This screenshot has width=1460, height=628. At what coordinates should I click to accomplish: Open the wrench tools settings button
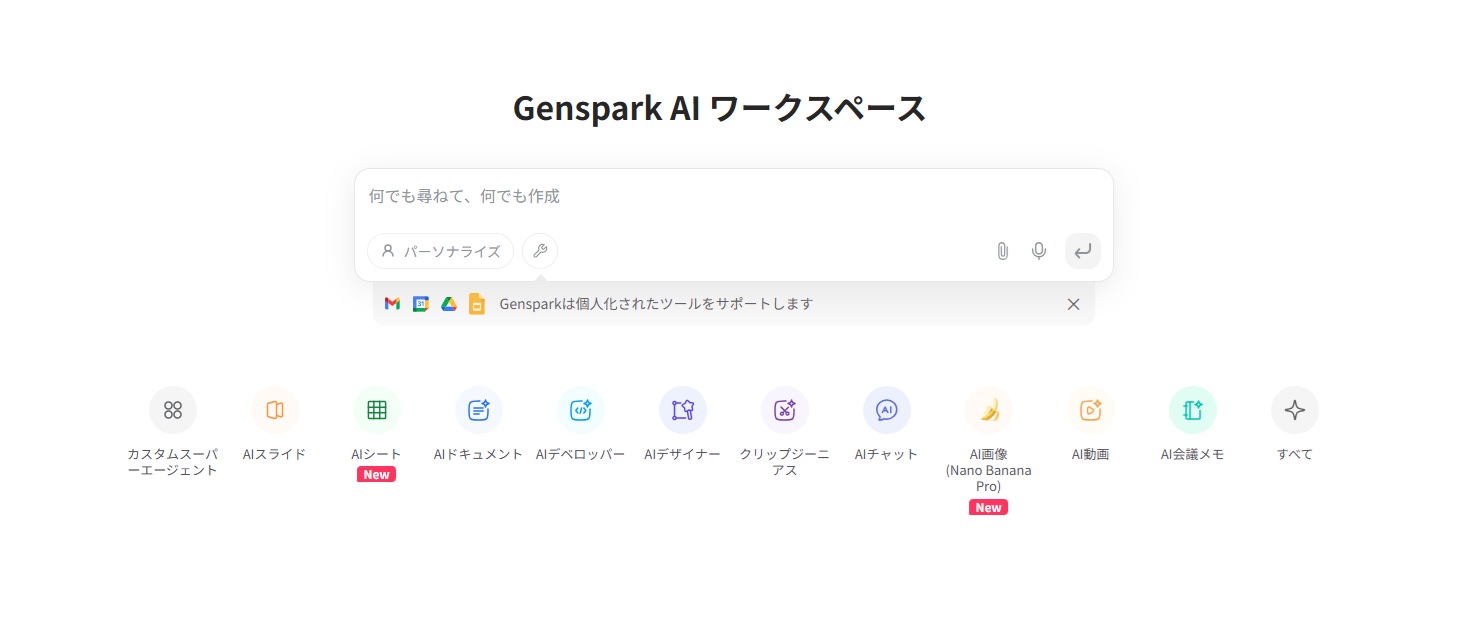(540, 251)
